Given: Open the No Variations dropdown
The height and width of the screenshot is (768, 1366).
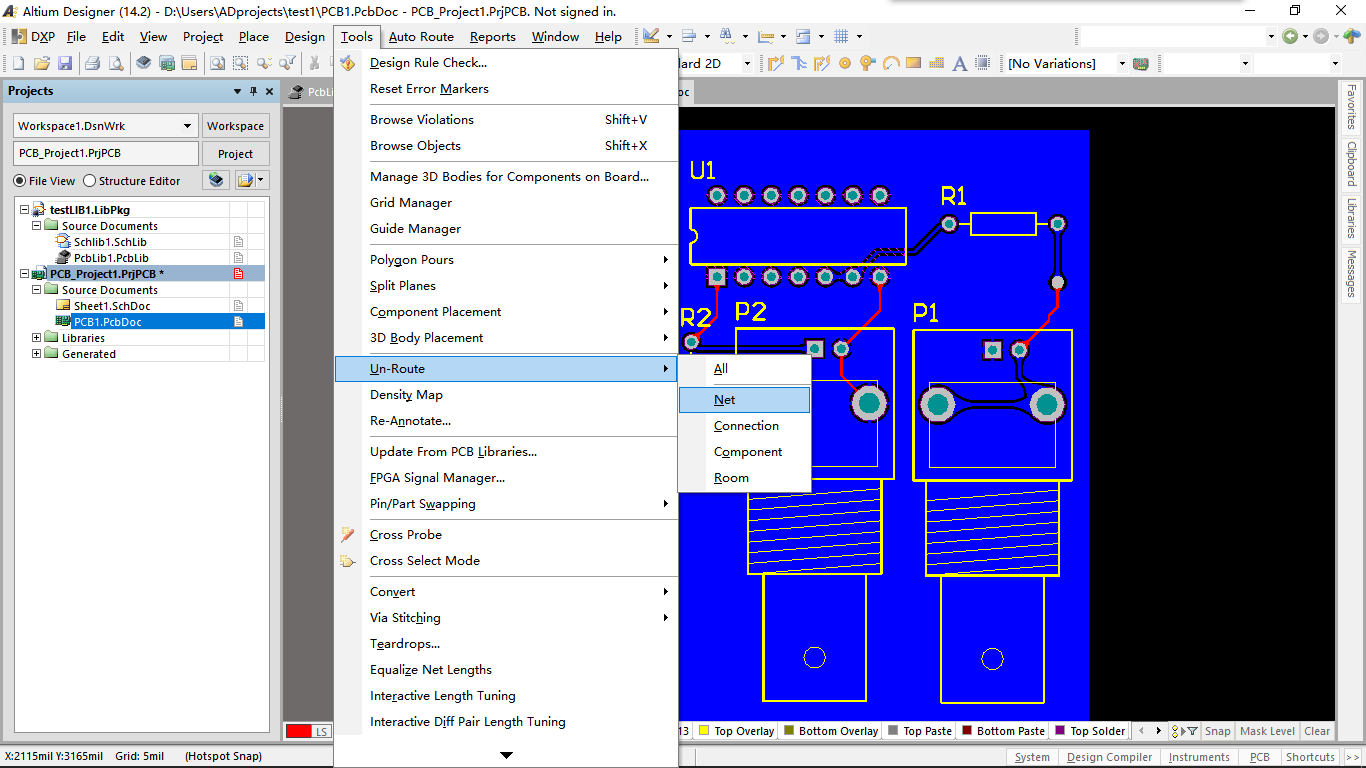Looking at the screenshot, I should [x=1122, y=63].
